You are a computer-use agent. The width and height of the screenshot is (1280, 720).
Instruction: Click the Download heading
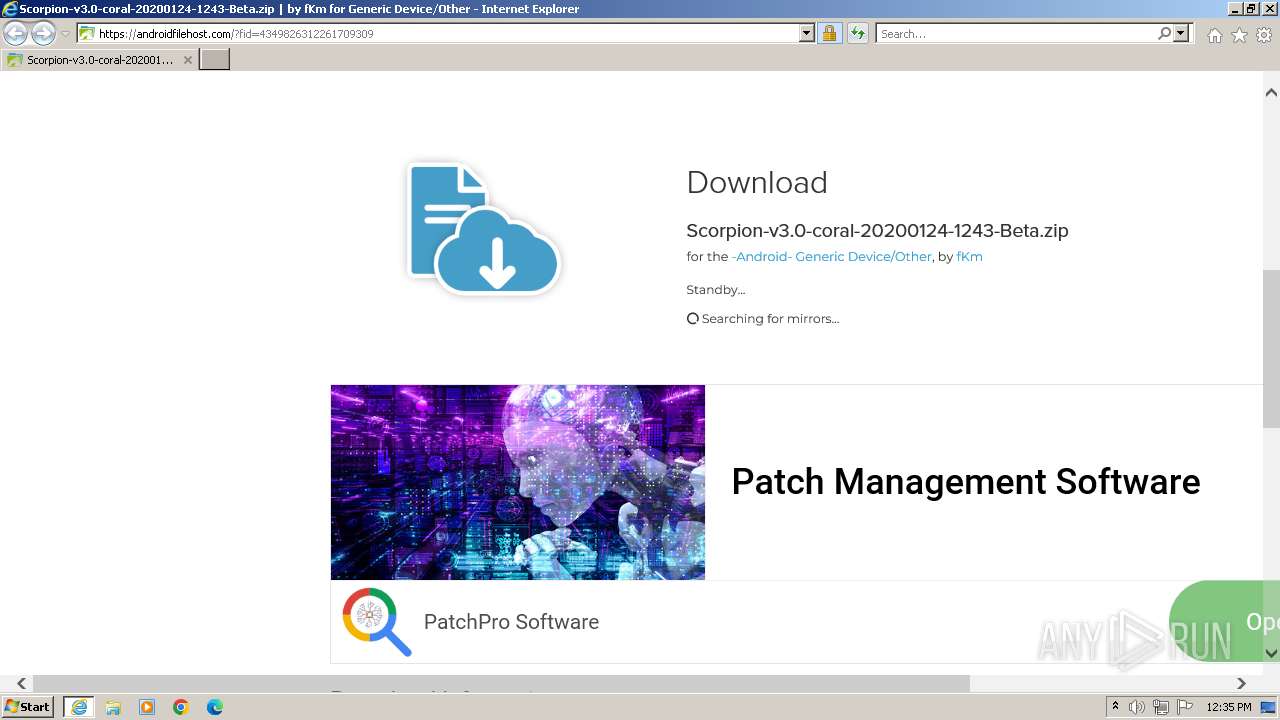click(x=757, y=183)
